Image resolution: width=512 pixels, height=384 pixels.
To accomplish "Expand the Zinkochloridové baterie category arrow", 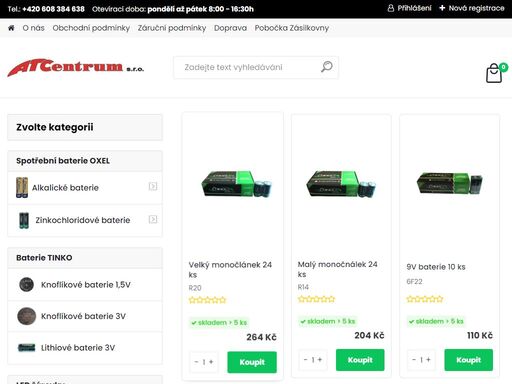I will tap(153, 219).
